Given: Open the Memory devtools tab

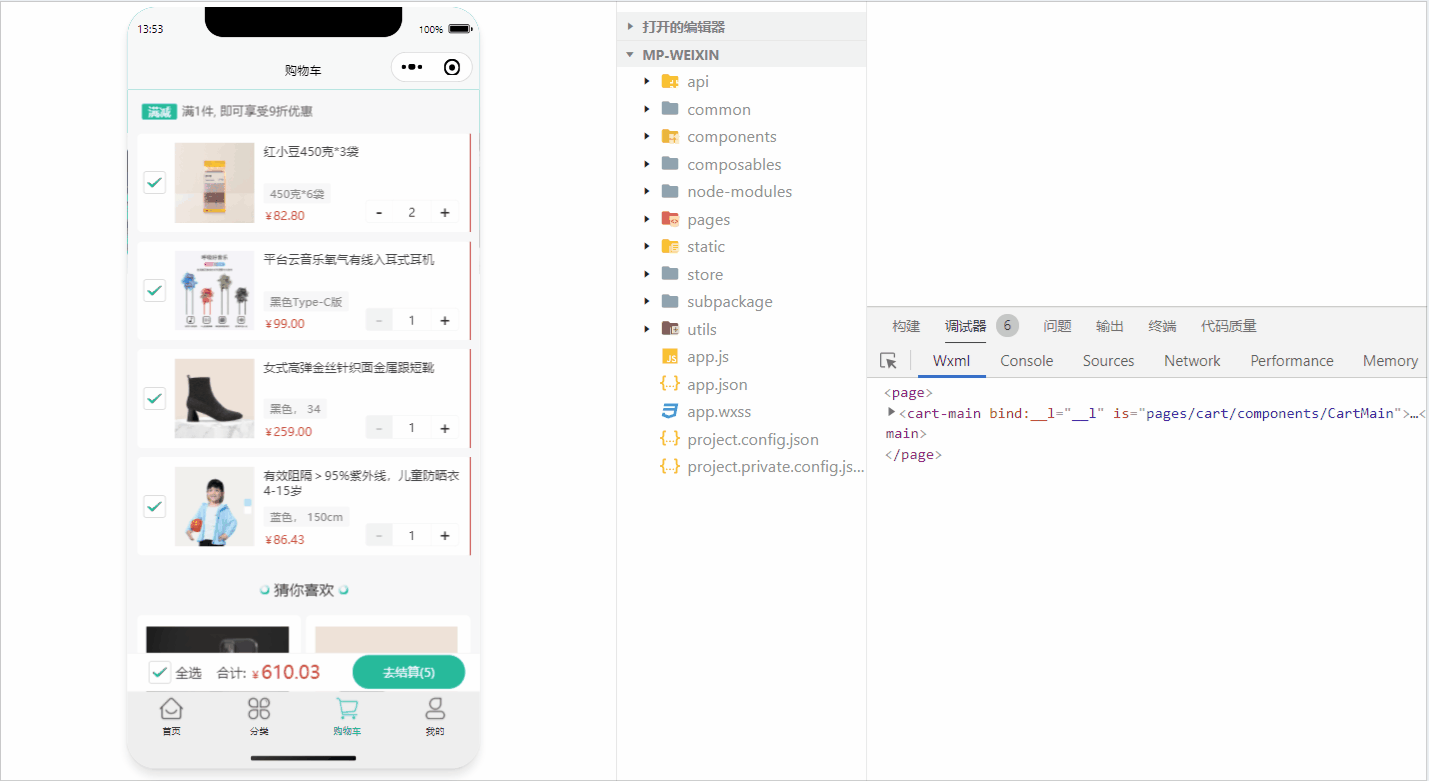Looking at the screenshot, I should click(1390, 361).
